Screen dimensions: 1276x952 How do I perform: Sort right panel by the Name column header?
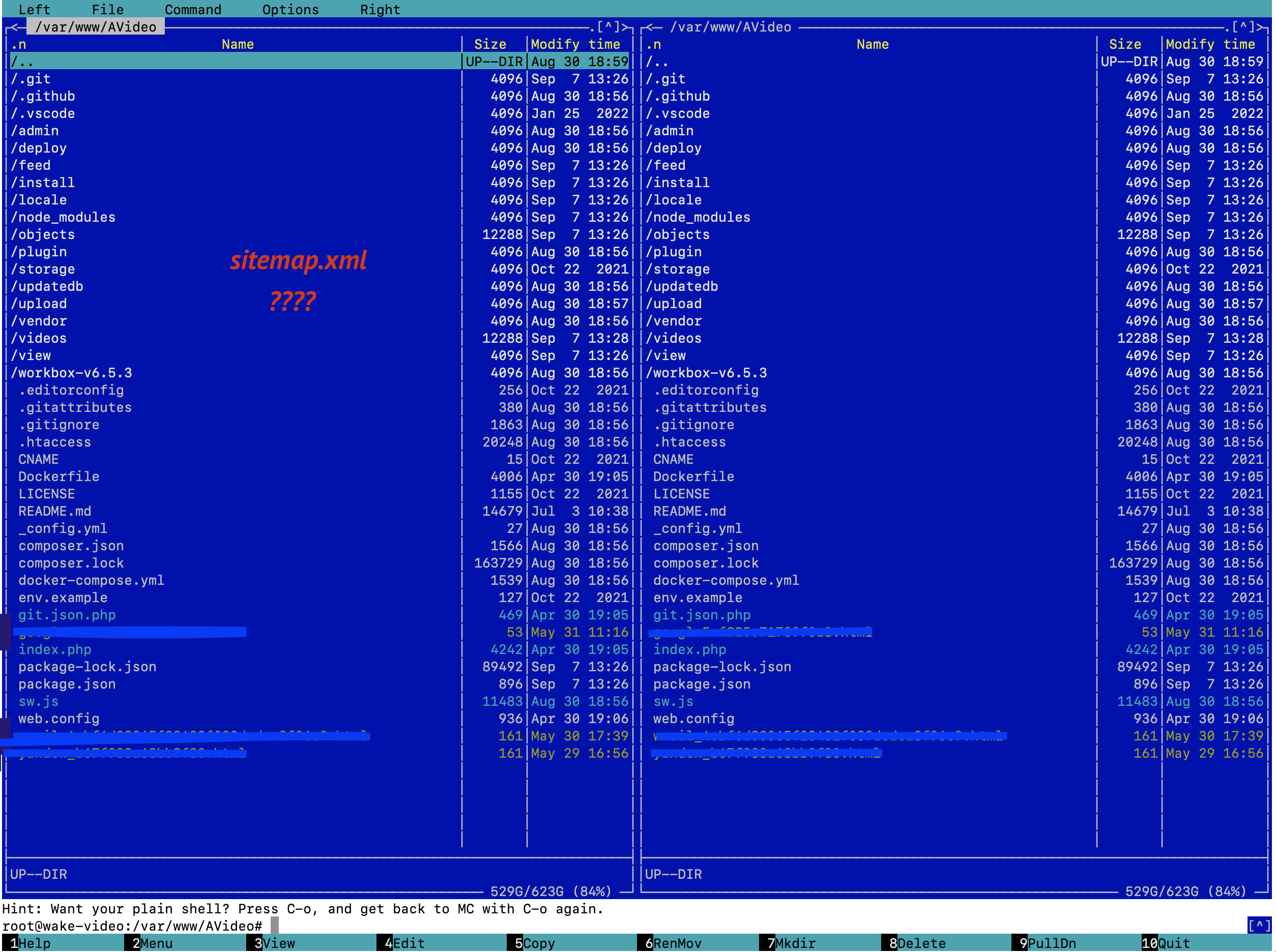(x=873, y=44)
